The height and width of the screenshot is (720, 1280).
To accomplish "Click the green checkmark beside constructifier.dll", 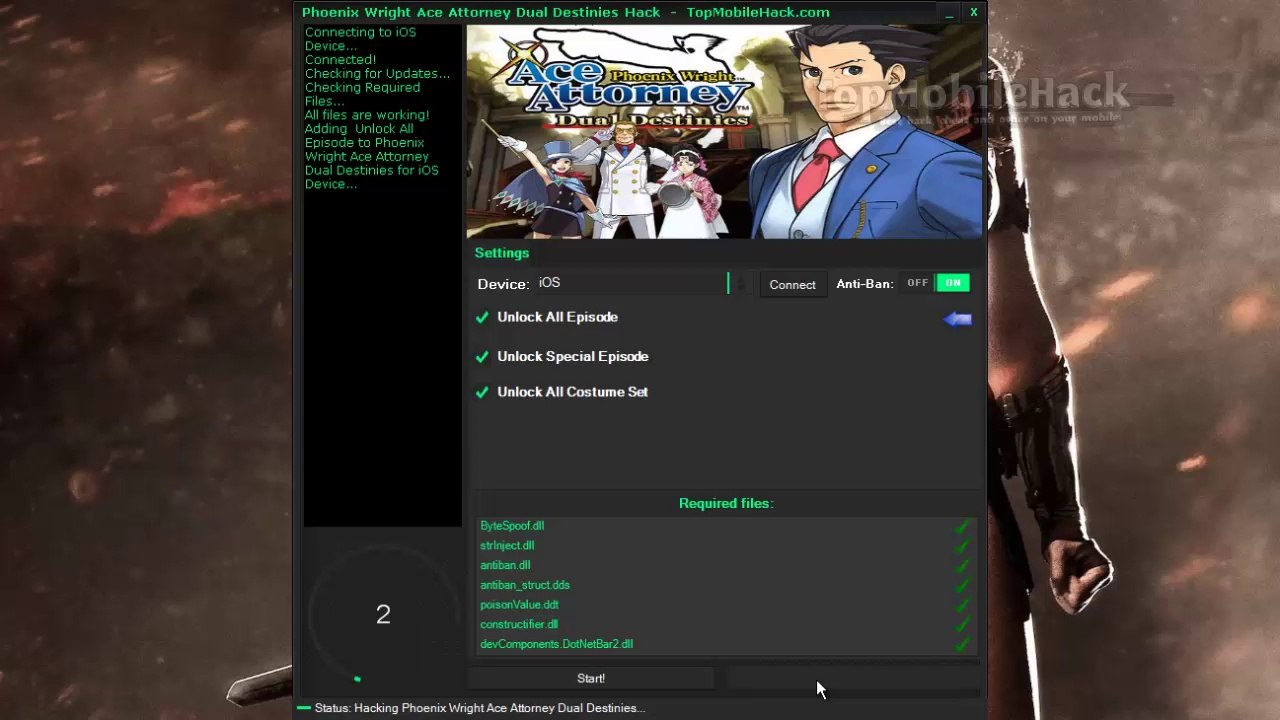I will click(962, 625).
